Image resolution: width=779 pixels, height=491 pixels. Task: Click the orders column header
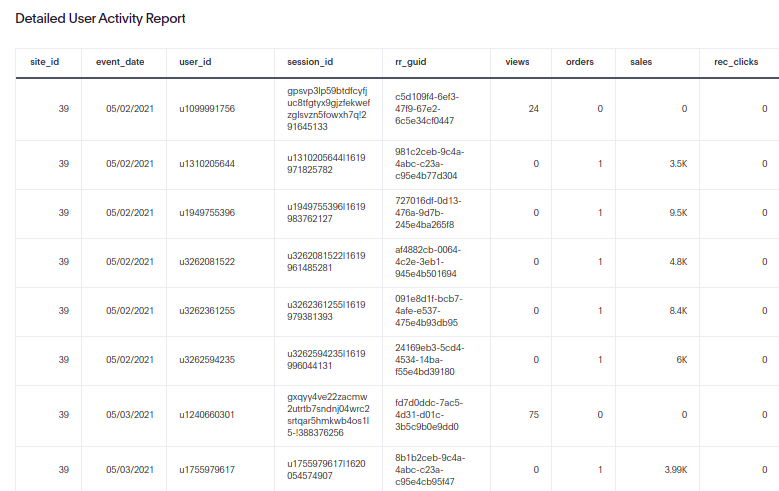coord(579,62)
